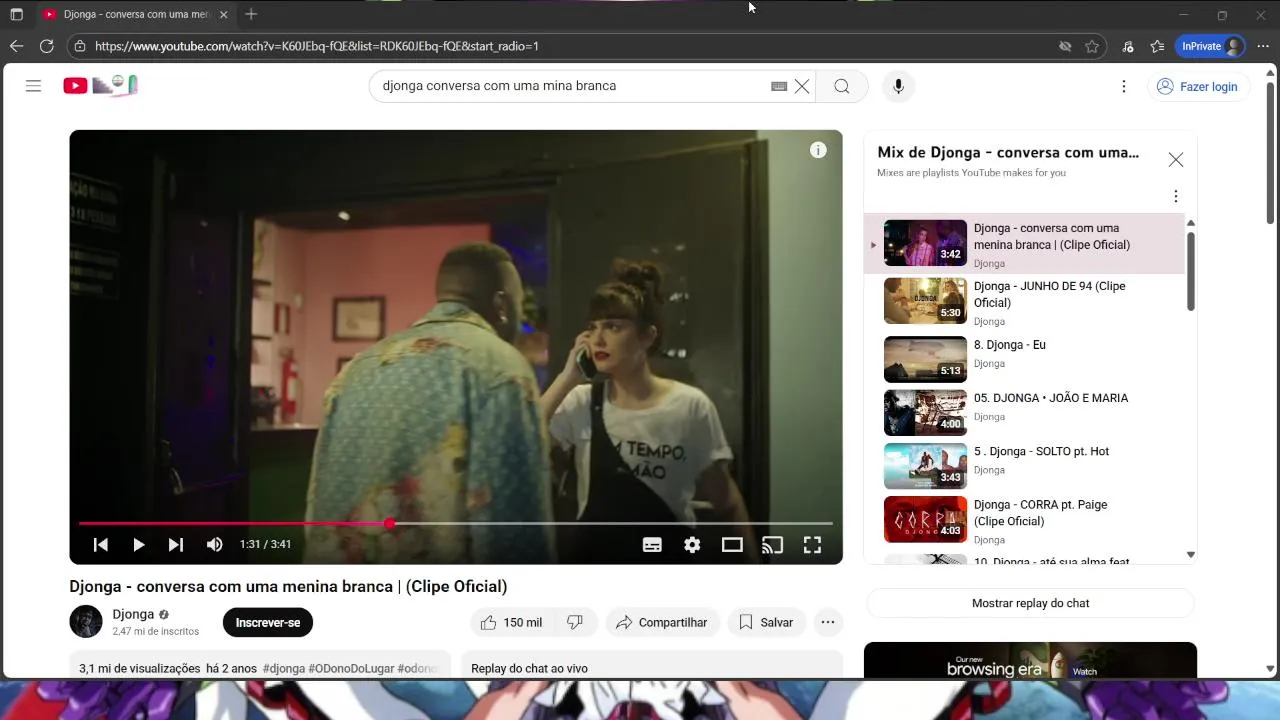Screen dimensions: 1280x720
Task: Play 'Djonga - CORRA pt. Paige' clip
Action: [x=1024, y=520]
